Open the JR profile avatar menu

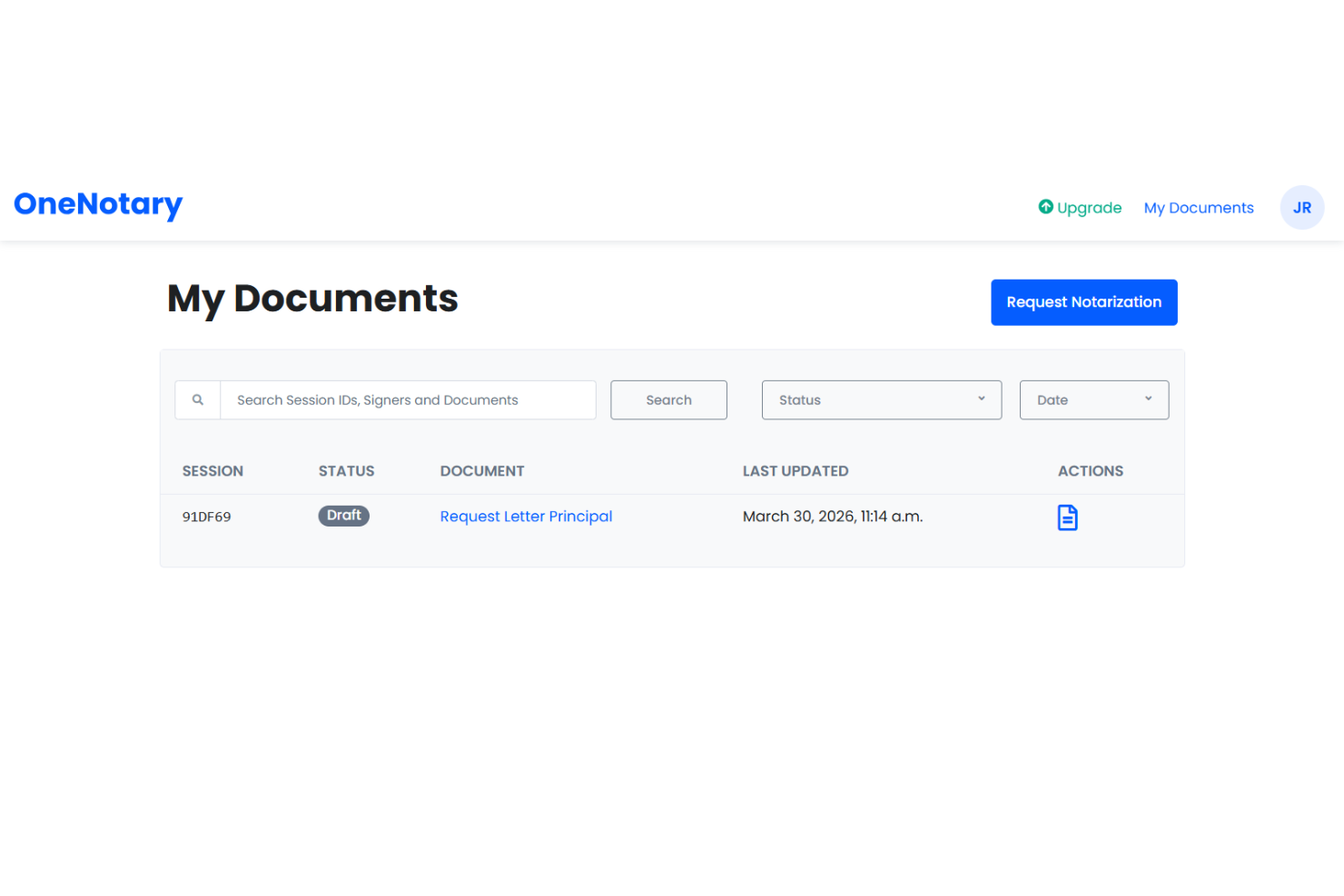1302,207
